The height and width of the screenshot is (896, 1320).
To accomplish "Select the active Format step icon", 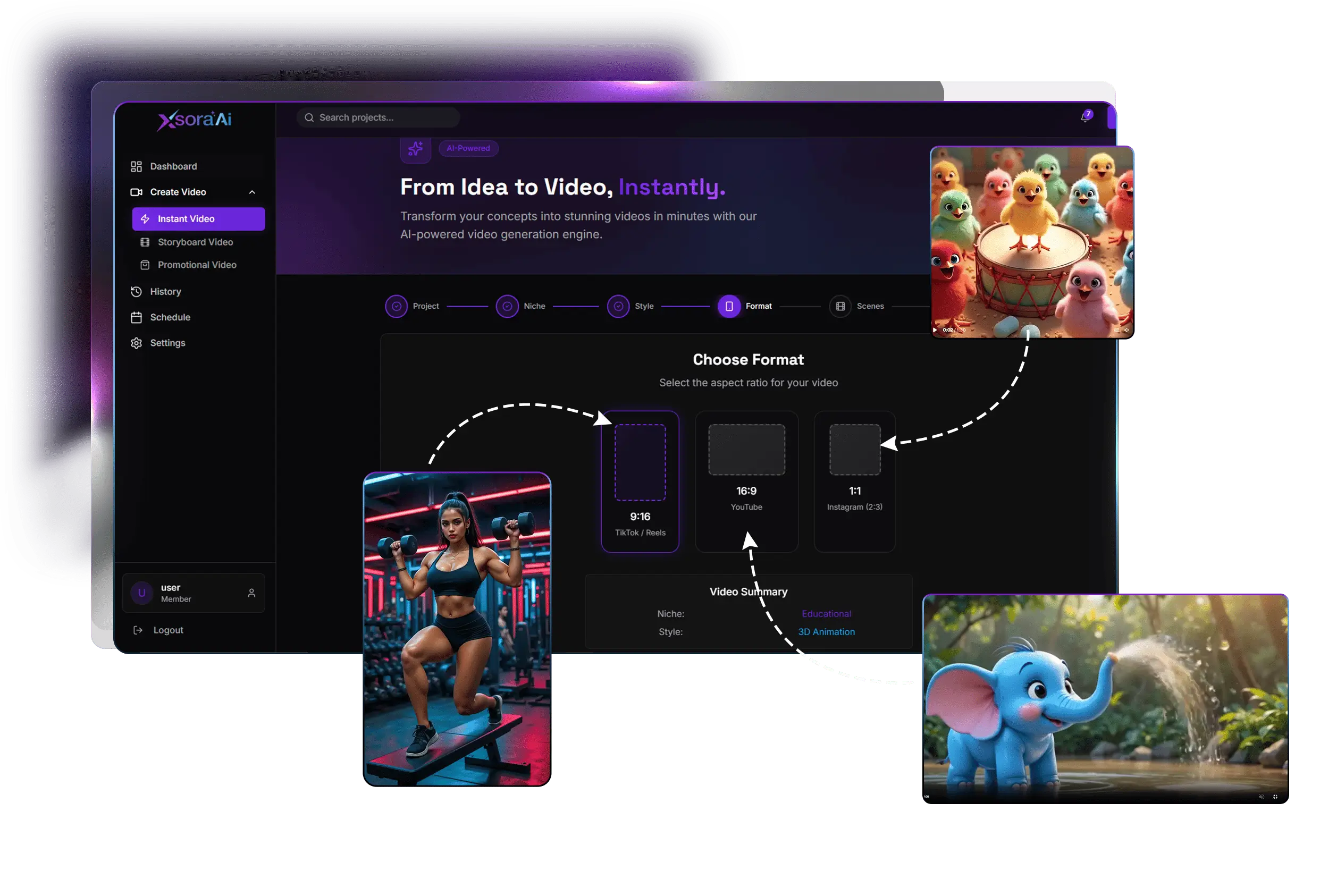I will 729,306.
